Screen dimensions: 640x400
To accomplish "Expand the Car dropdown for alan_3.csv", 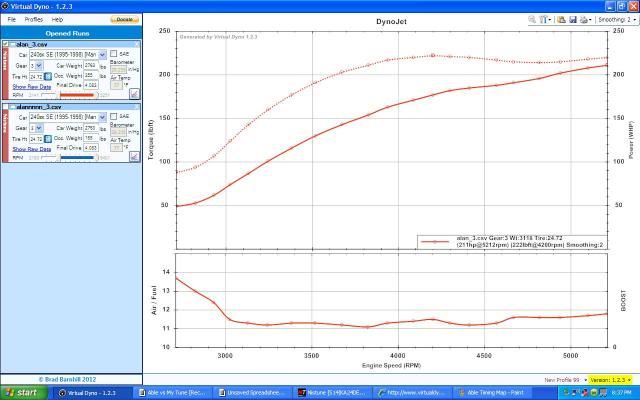I will [102, 54].
